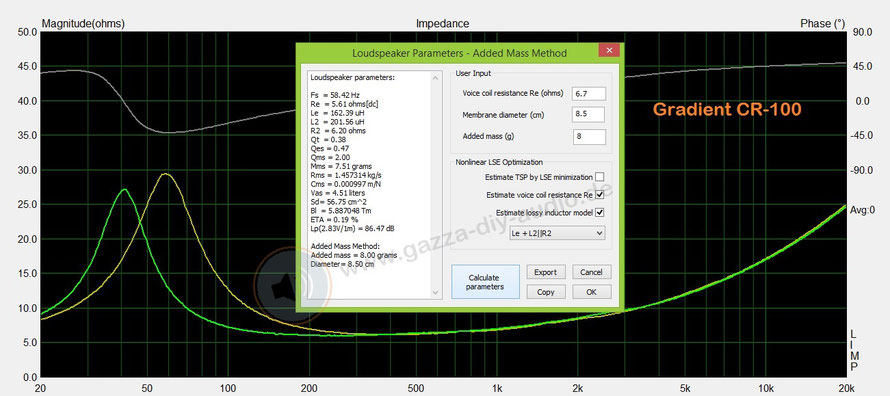This screenshot has width=890, height=396.
Task: Click the Cancel button
Action: (591, 272)
